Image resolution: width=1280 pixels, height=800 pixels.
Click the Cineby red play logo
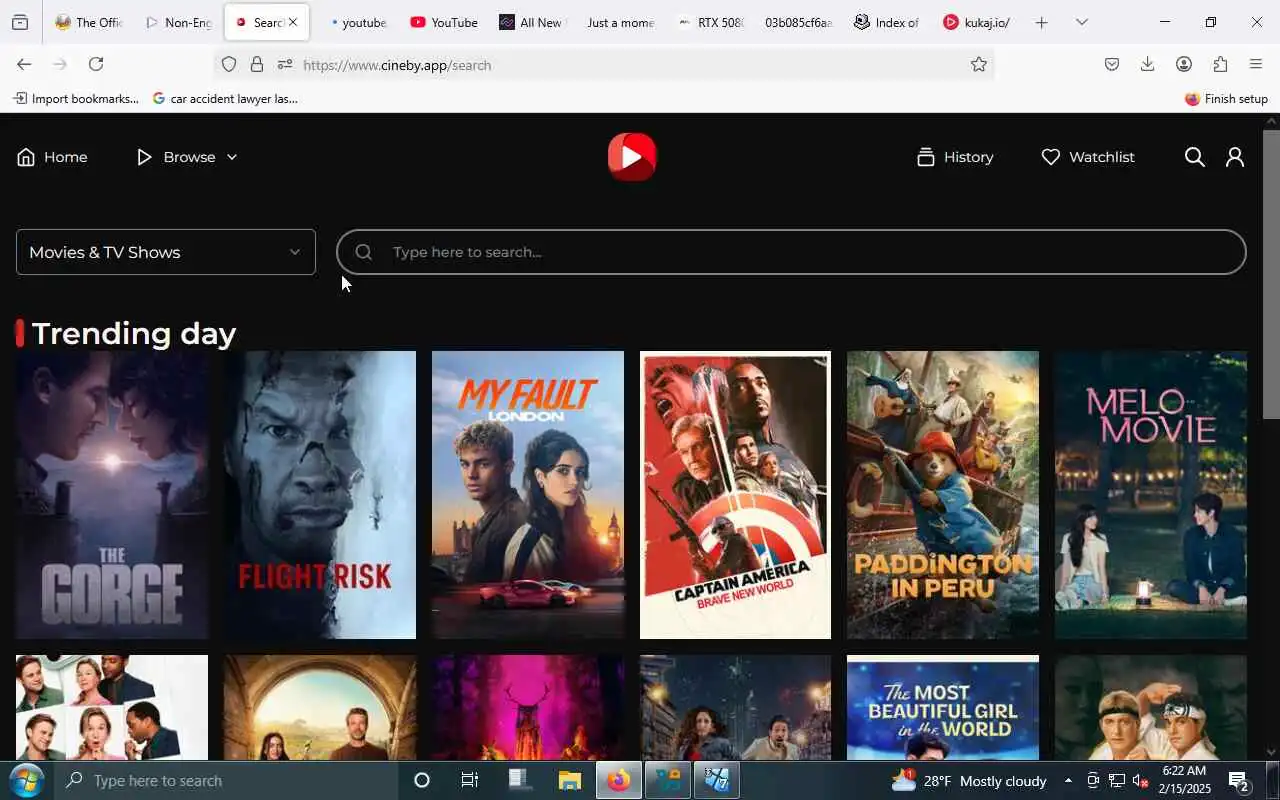coord(632,157)
